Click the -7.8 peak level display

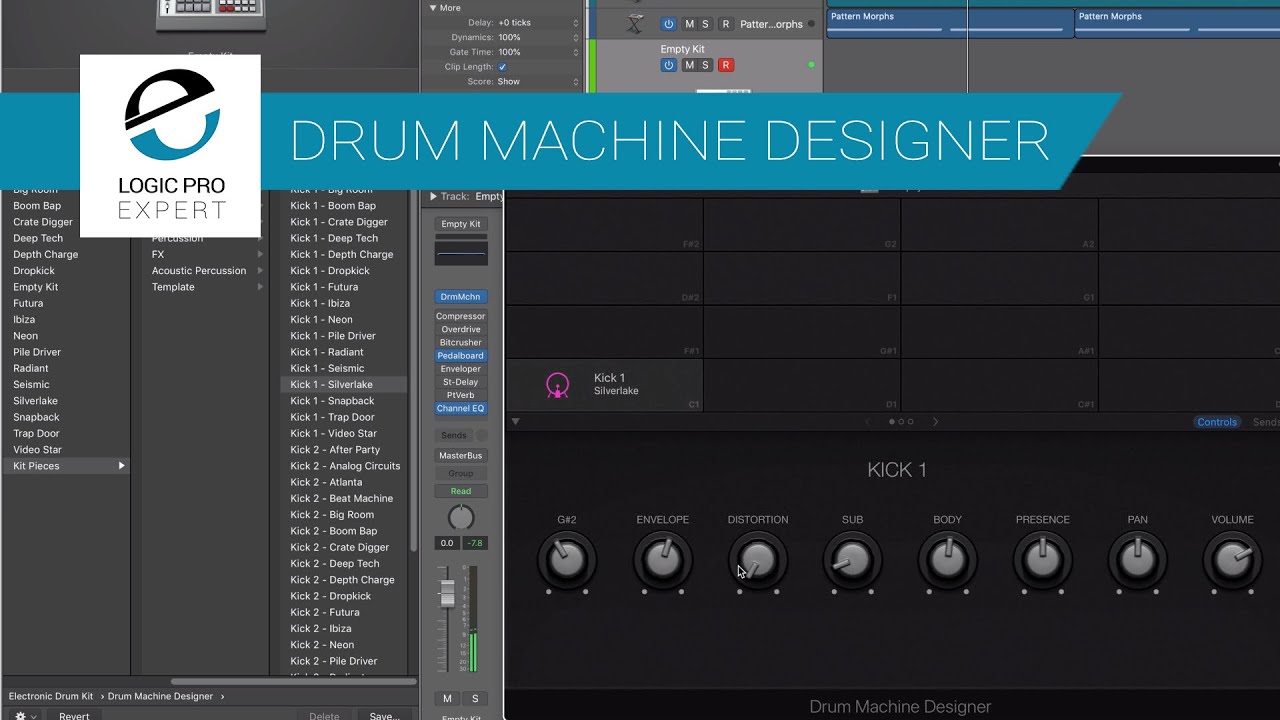click(x=475, y=543)
